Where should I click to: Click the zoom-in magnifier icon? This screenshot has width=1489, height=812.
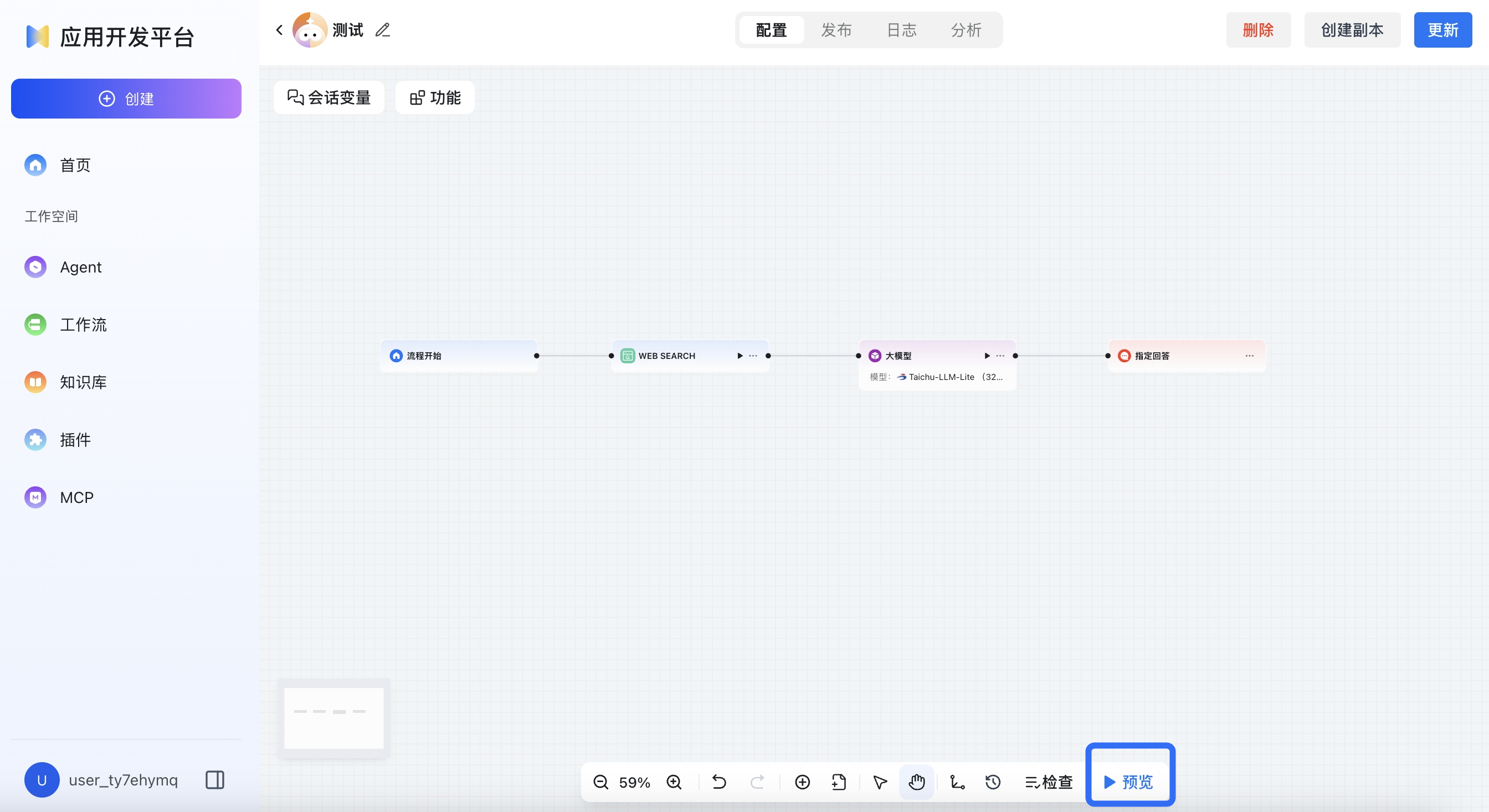point(674,782)
